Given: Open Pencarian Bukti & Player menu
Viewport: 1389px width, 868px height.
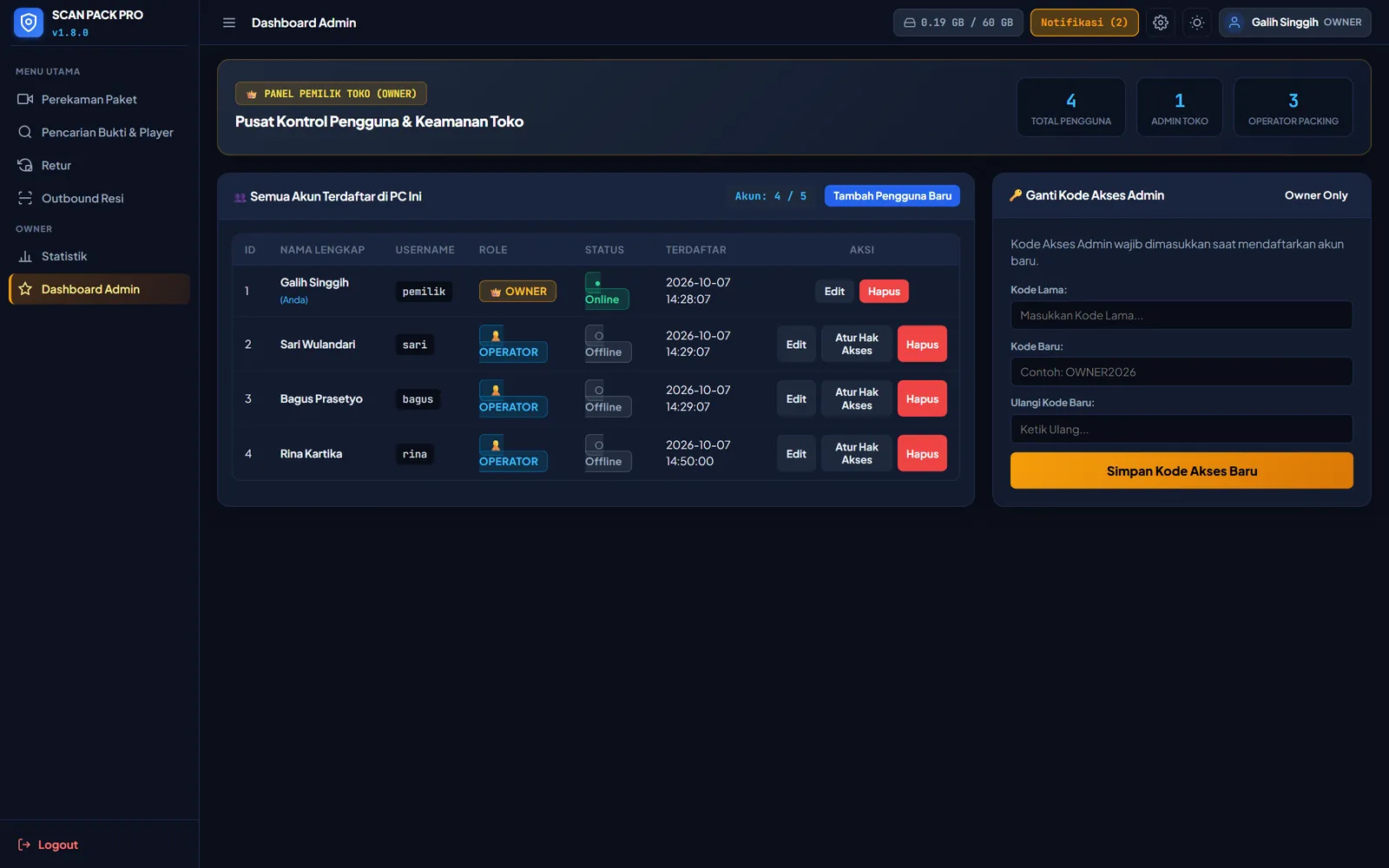Looking at the screenshot, I should [x=99, y=132].
